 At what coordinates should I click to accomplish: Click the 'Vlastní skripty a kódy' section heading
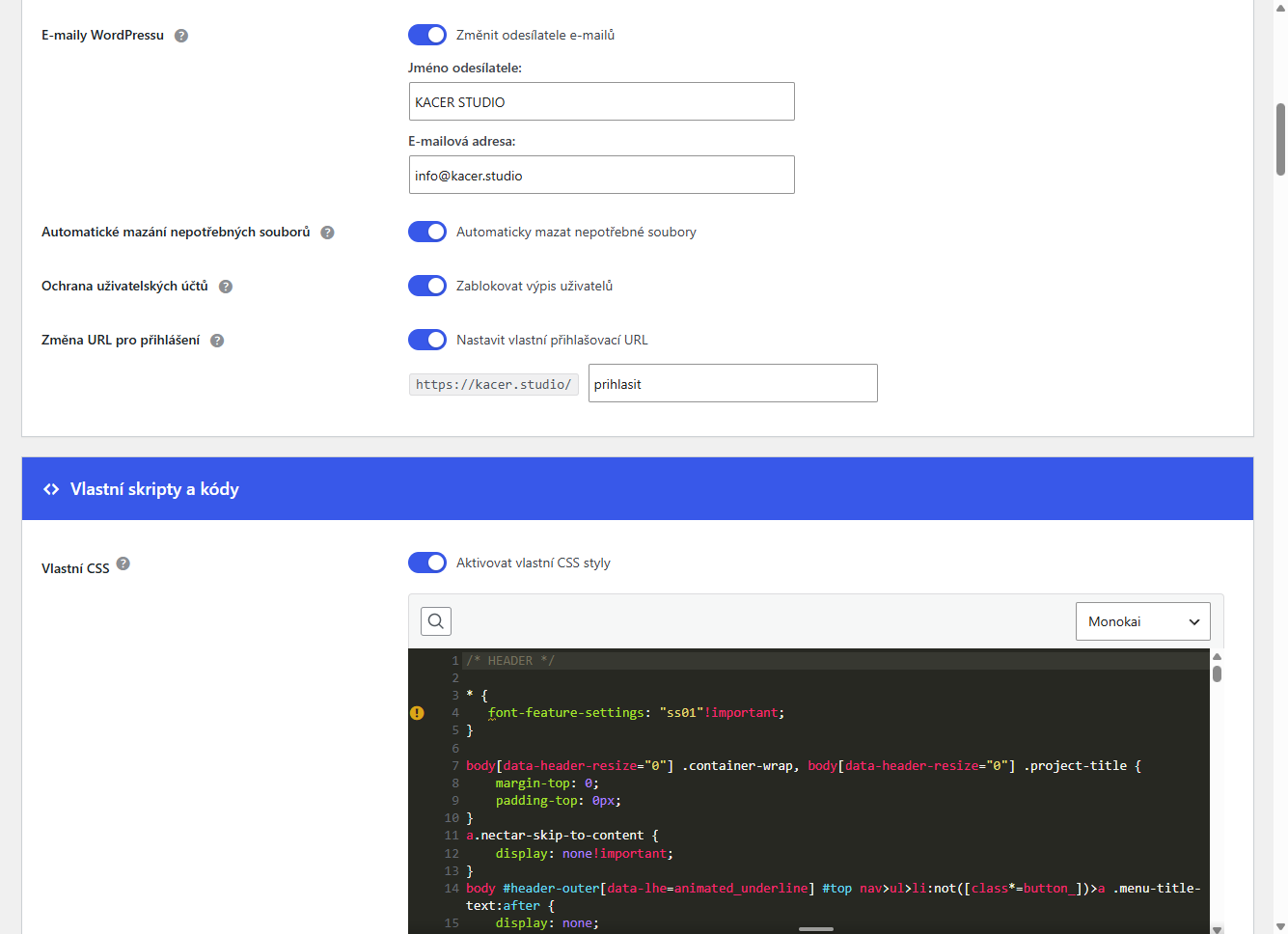tap(154, 489)
